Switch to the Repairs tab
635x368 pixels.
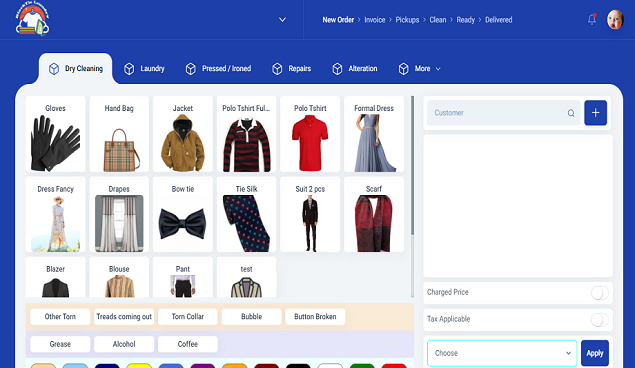(x=292, y=69)
